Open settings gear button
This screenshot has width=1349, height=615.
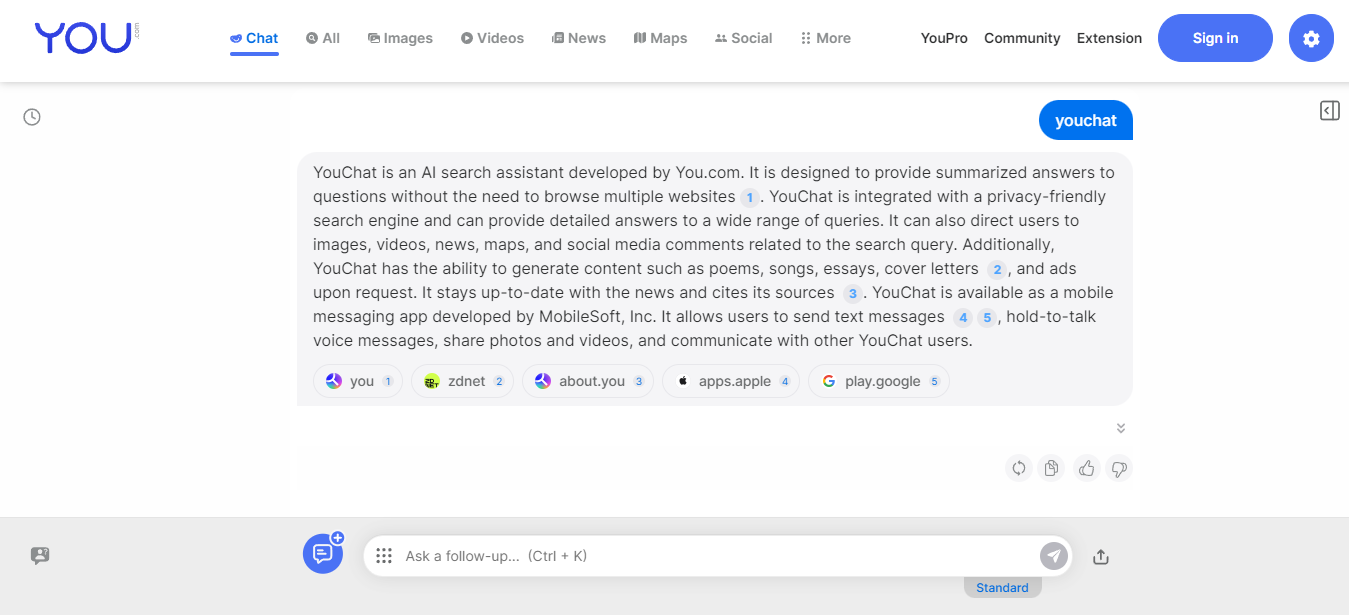pos(1311,38)
